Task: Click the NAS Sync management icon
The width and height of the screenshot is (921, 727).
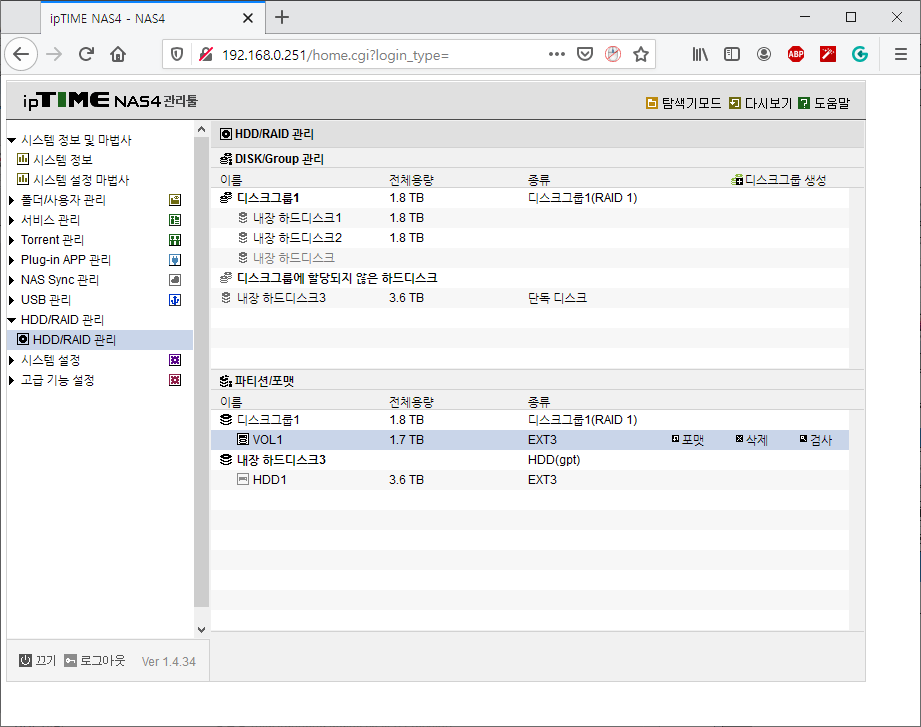Action: (175, 280)
